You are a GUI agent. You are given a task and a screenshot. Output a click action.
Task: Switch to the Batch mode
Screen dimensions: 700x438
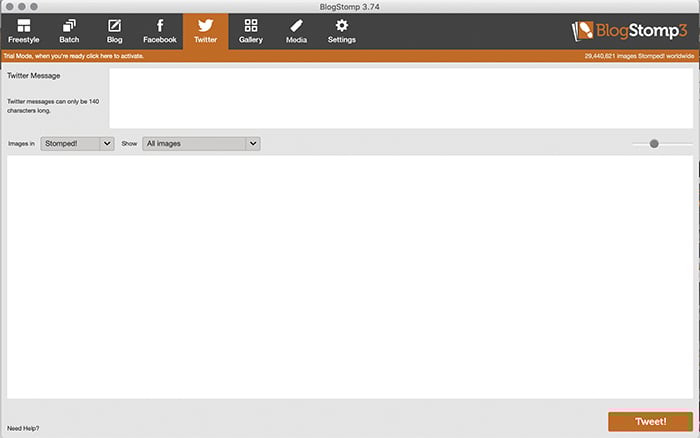click(x=69, y=31)
